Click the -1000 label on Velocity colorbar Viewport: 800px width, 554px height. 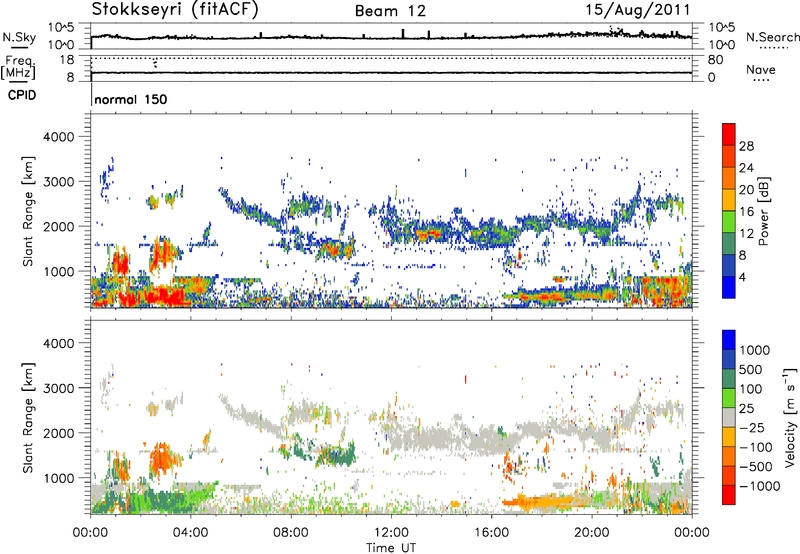click(x=760, y=486)
